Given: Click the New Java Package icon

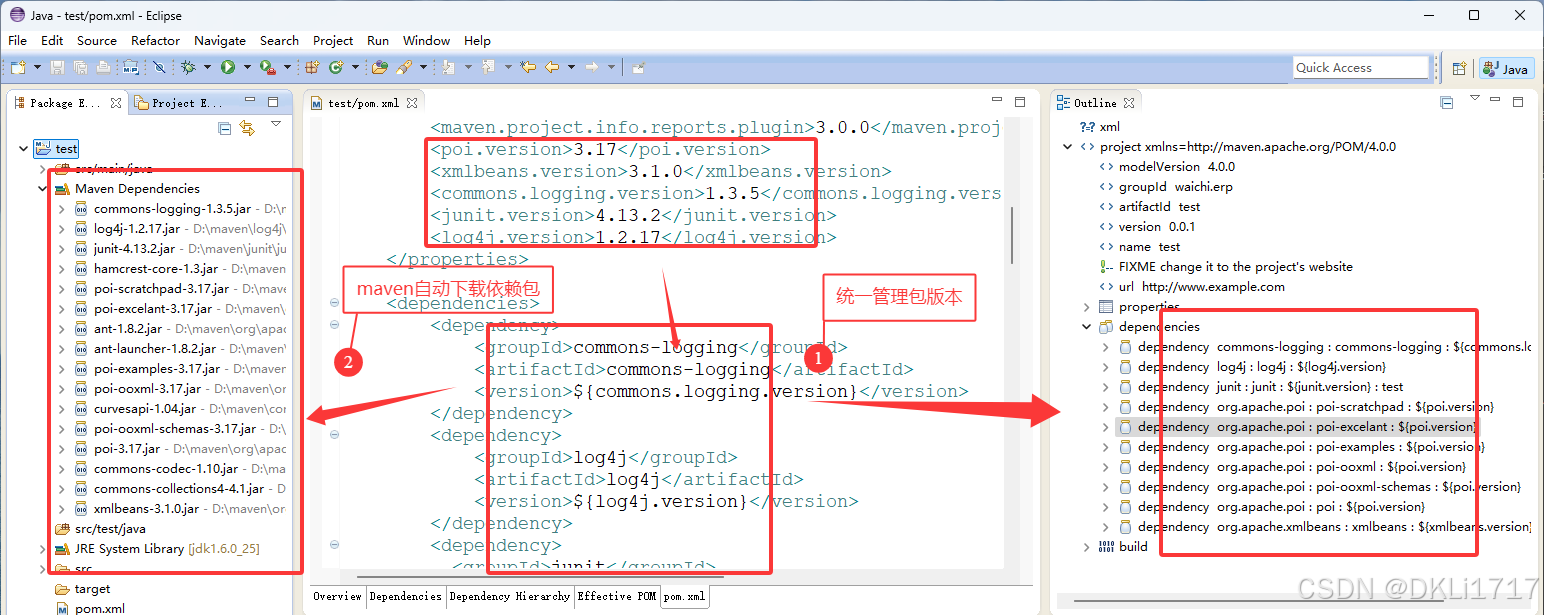Looking at the screenshot, I should coord(312,67).
